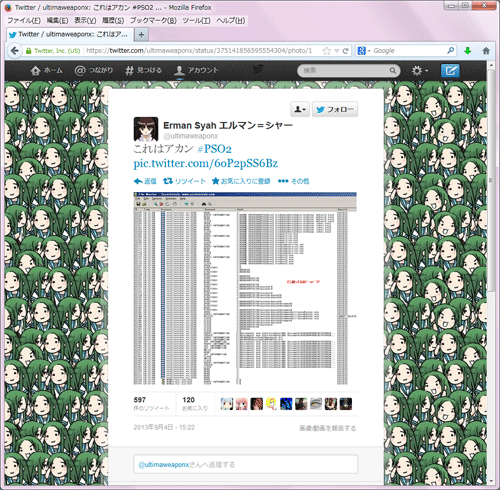Open the settings gear dropdown
The width and height of the screenshot is (500, 490).
[419, 70]
